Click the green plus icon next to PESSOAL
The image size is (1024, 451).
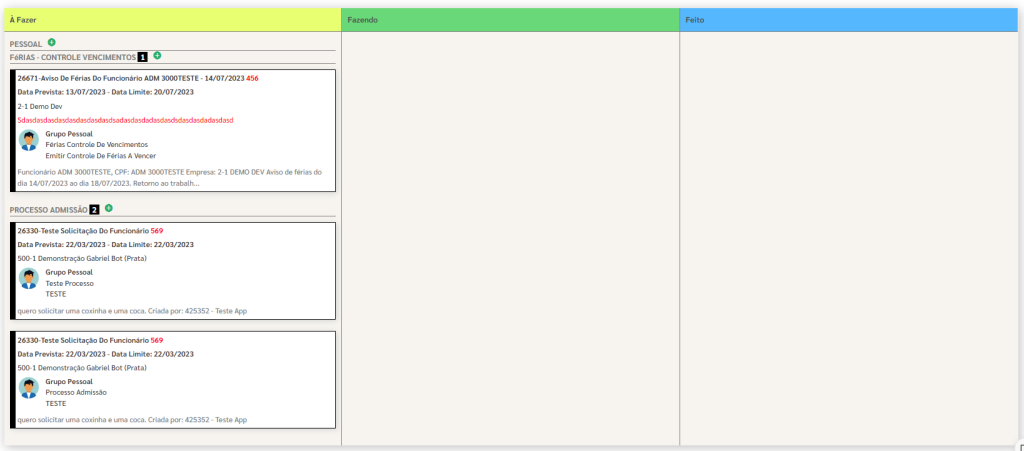tap(52, 42)
